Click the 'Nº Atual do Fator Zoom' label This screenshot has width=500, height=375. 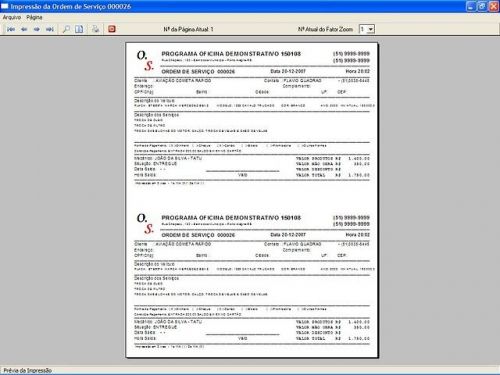325,29
